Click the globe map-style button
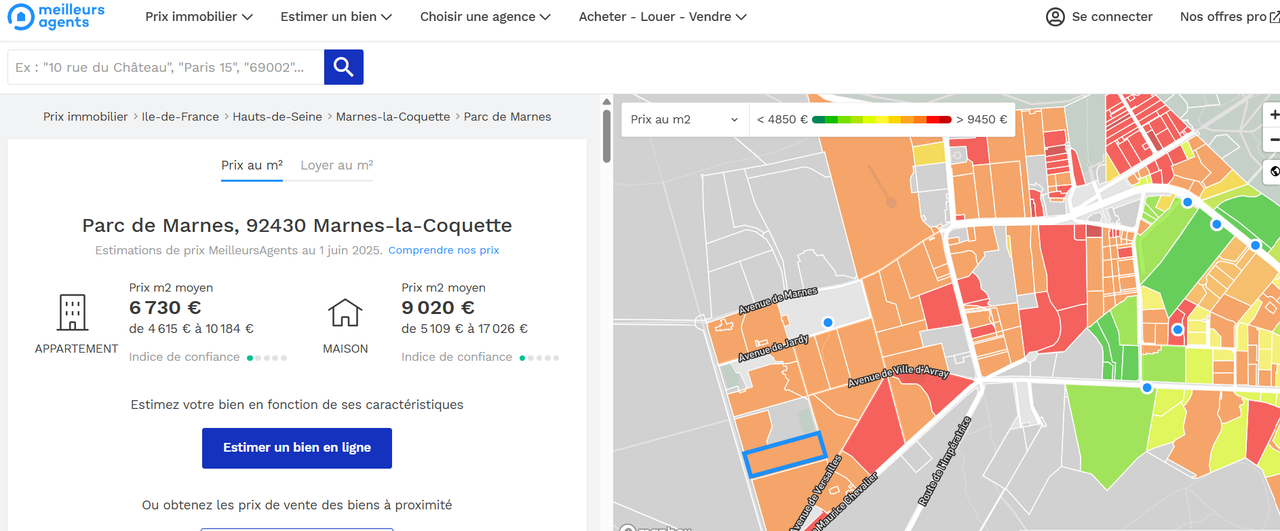 point(1274,172)
